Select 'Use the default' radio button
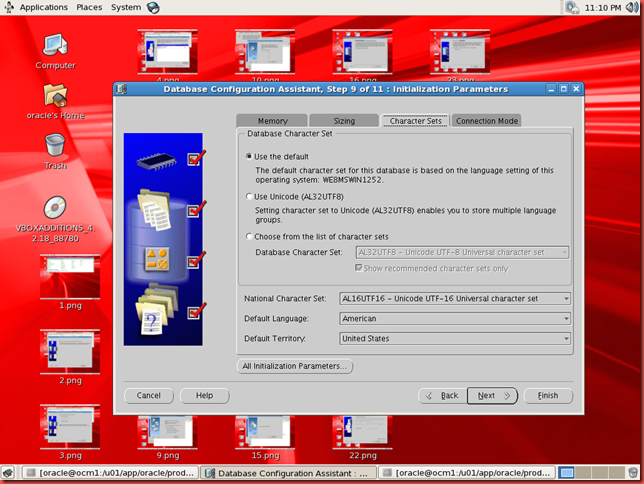This screenshot has height=484, width=644. (249, 157)
